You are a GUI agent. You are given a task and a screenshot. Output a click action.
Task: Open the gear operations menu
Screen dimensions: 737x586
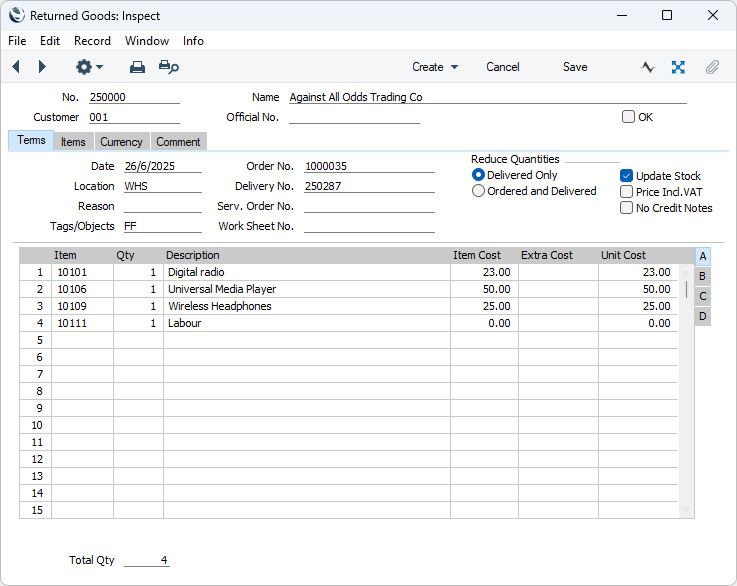click(x=89, y=67)
